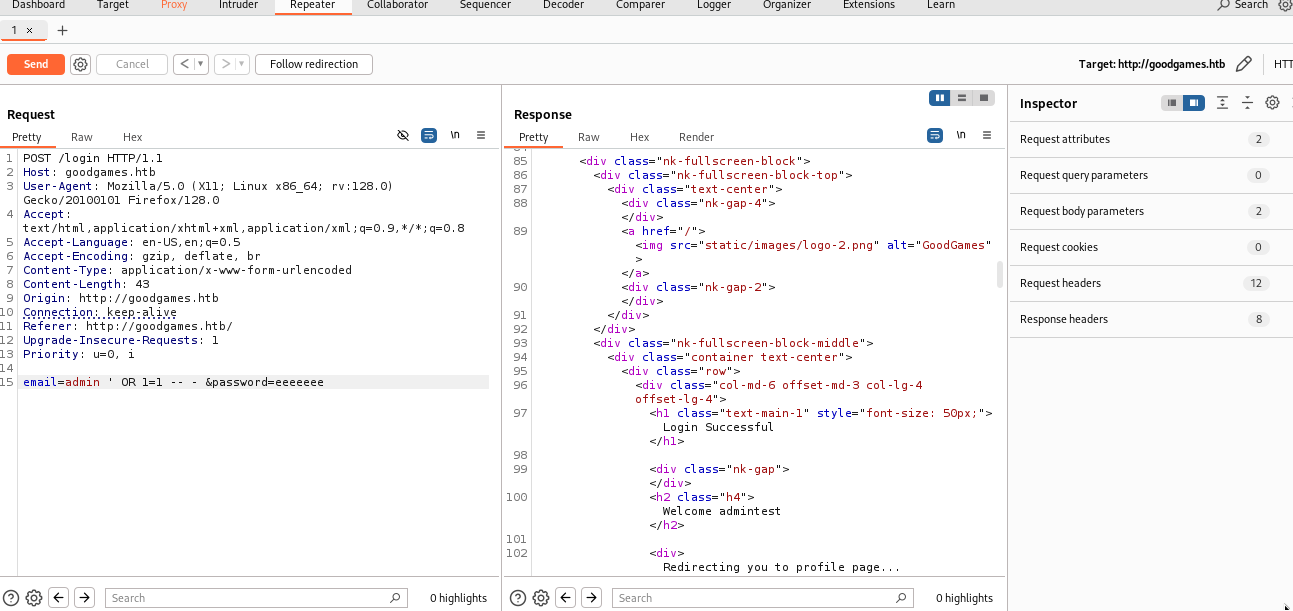Open Logger tab
This screenshot has height=611, width=1293.
pyautogui.click(x=713, y=5)
